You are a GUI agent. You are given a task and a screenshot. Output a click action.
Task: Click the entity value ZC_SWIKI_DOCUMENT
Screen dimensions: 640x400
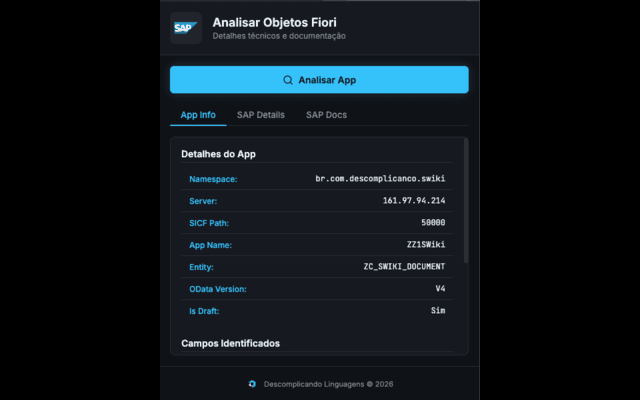[x=404, y=267]
